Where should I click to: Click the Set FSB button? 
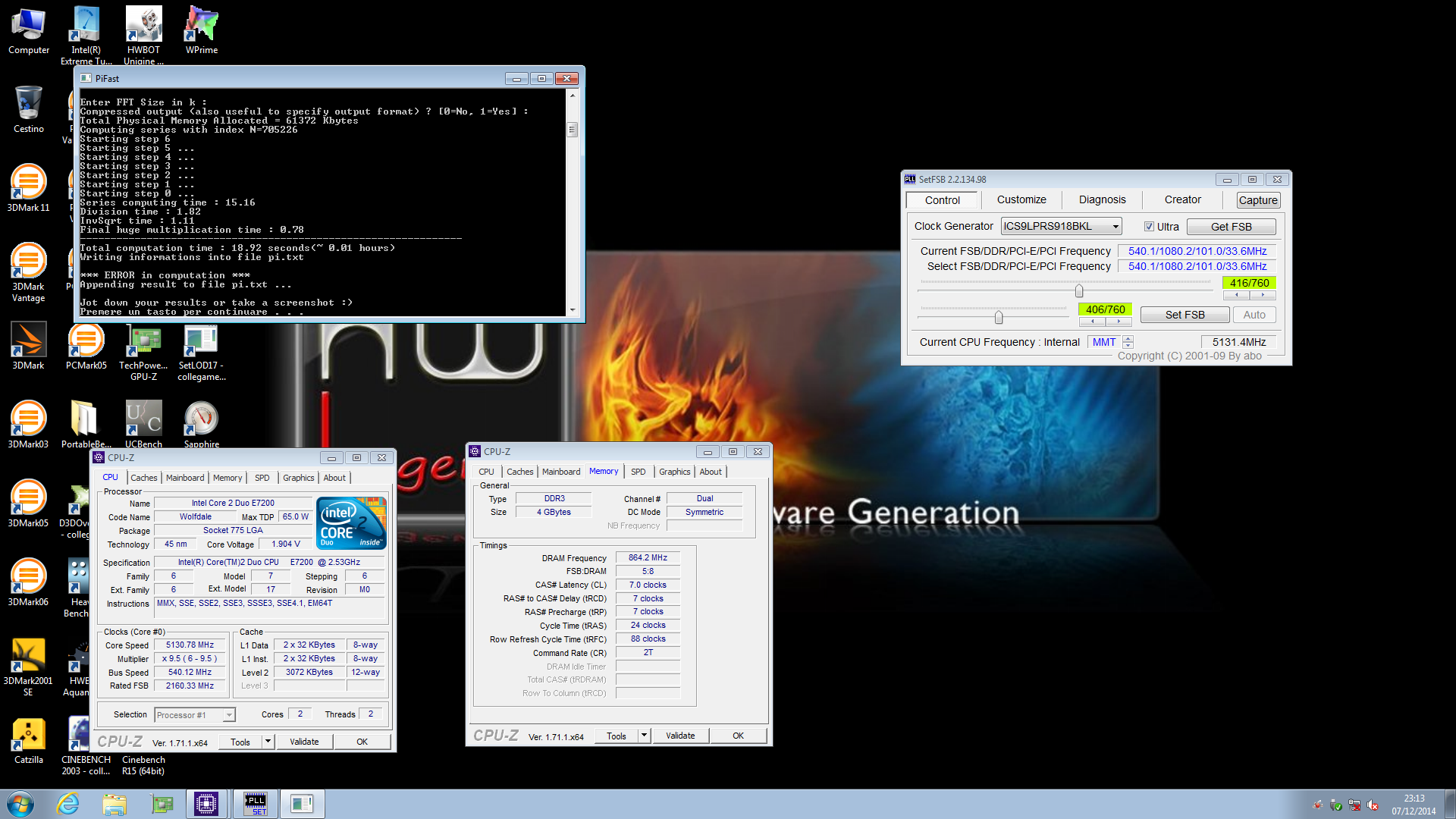(x=1185, y=315)
